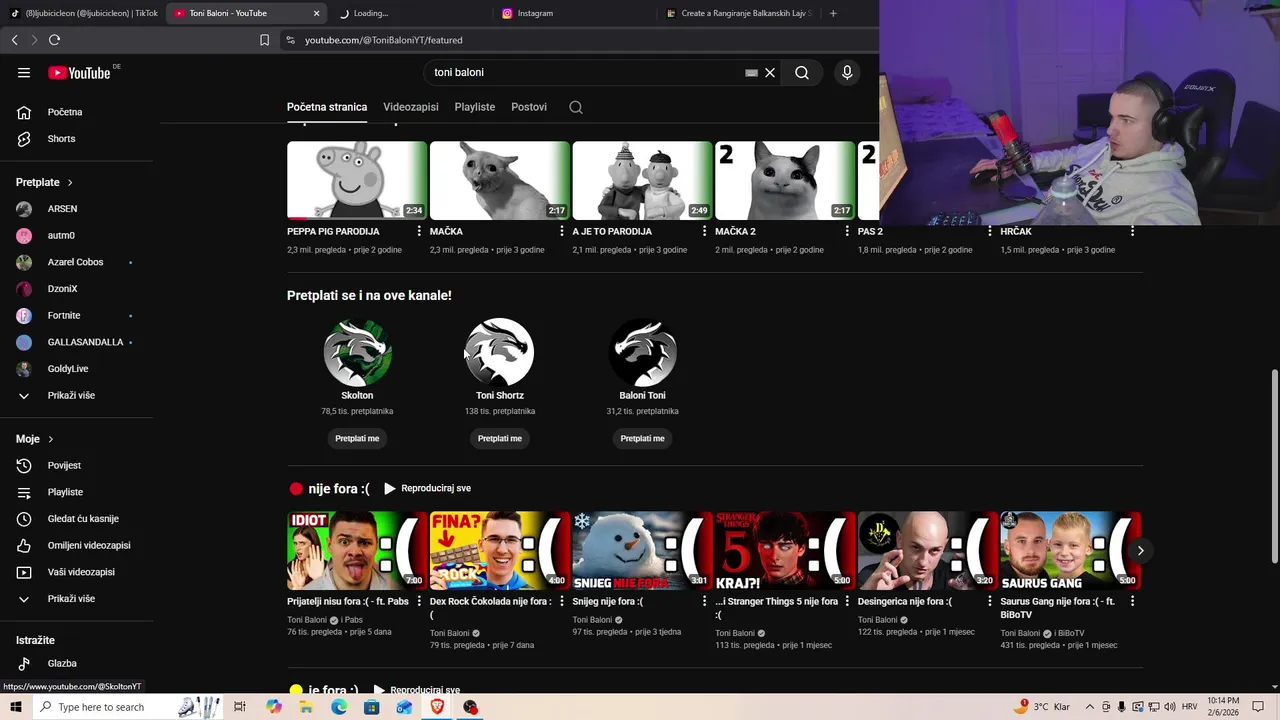Expand the Pretplate section header

point(45,182)
